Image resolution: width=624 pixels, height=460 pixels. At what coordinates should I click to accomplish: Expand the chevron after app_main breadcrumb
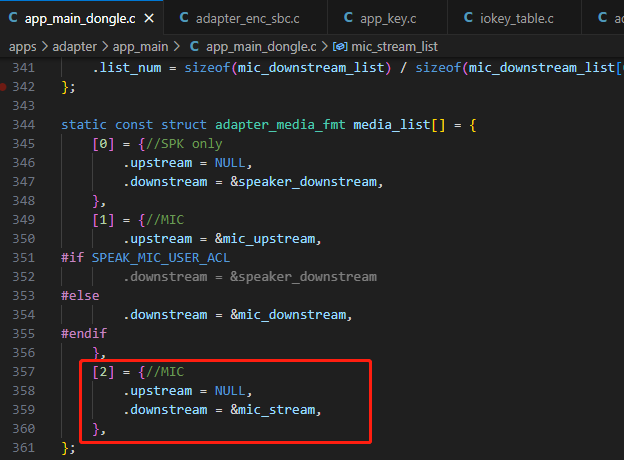click(x=177, y=47)
